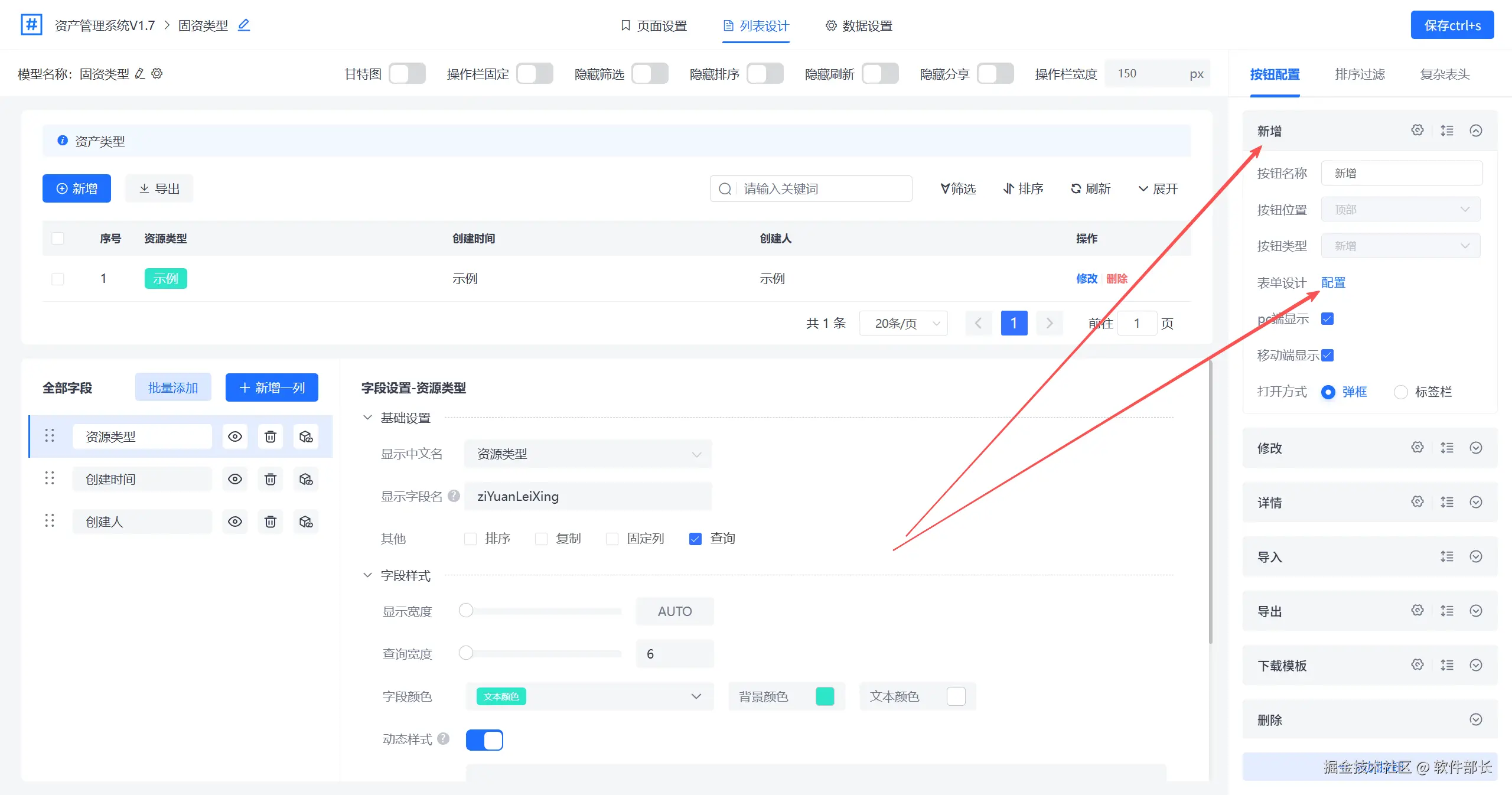This screenshot has height=795, width=1512.
Task: Click the 保存ctrl+s button
Action: pyautogui.click(x=1452, y=25)
